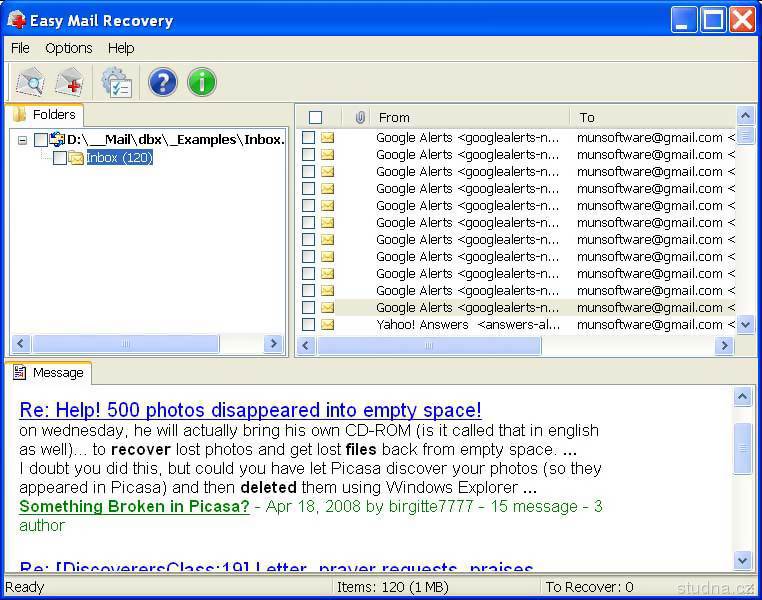The image size is (762, 600).
Task: Click the Easy Mail Recovery title bar icon
Action: click(x=17, y=20)
